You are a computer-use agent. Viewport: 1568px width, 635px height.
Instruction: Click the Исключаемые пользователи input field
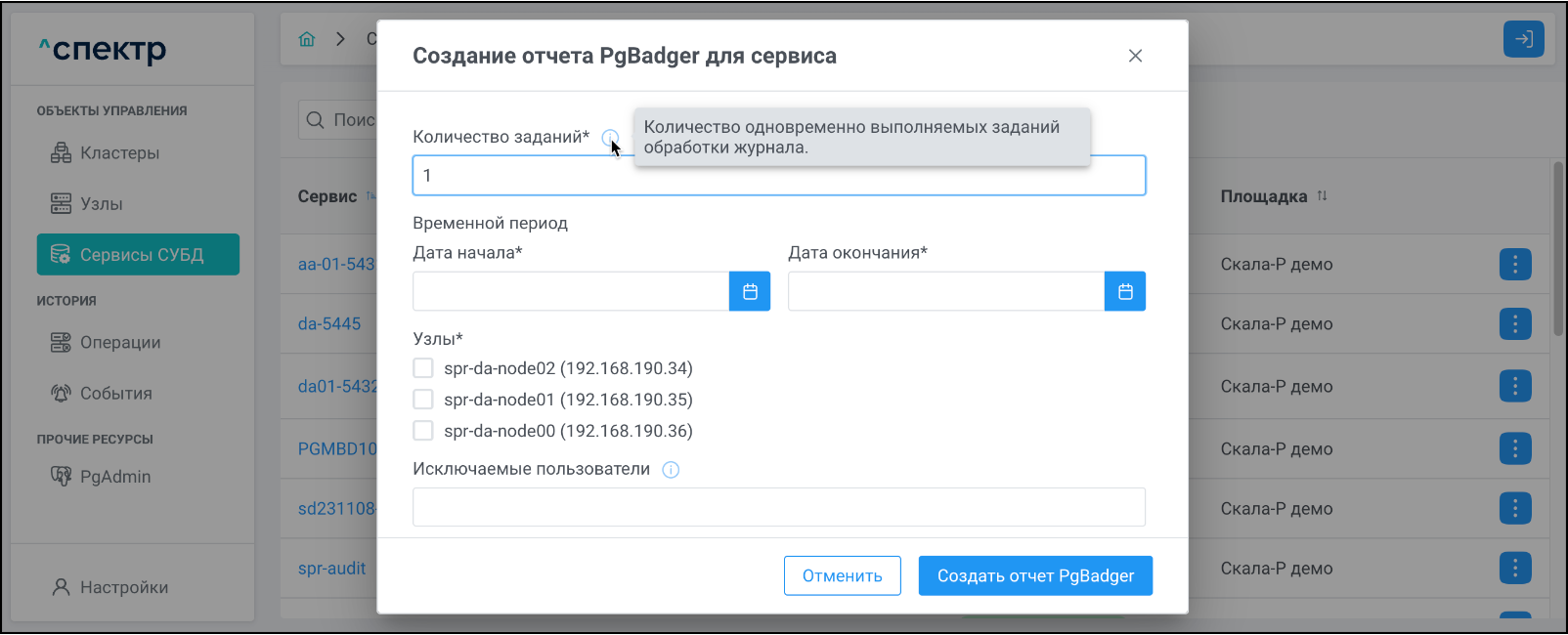tap(778, 507)
